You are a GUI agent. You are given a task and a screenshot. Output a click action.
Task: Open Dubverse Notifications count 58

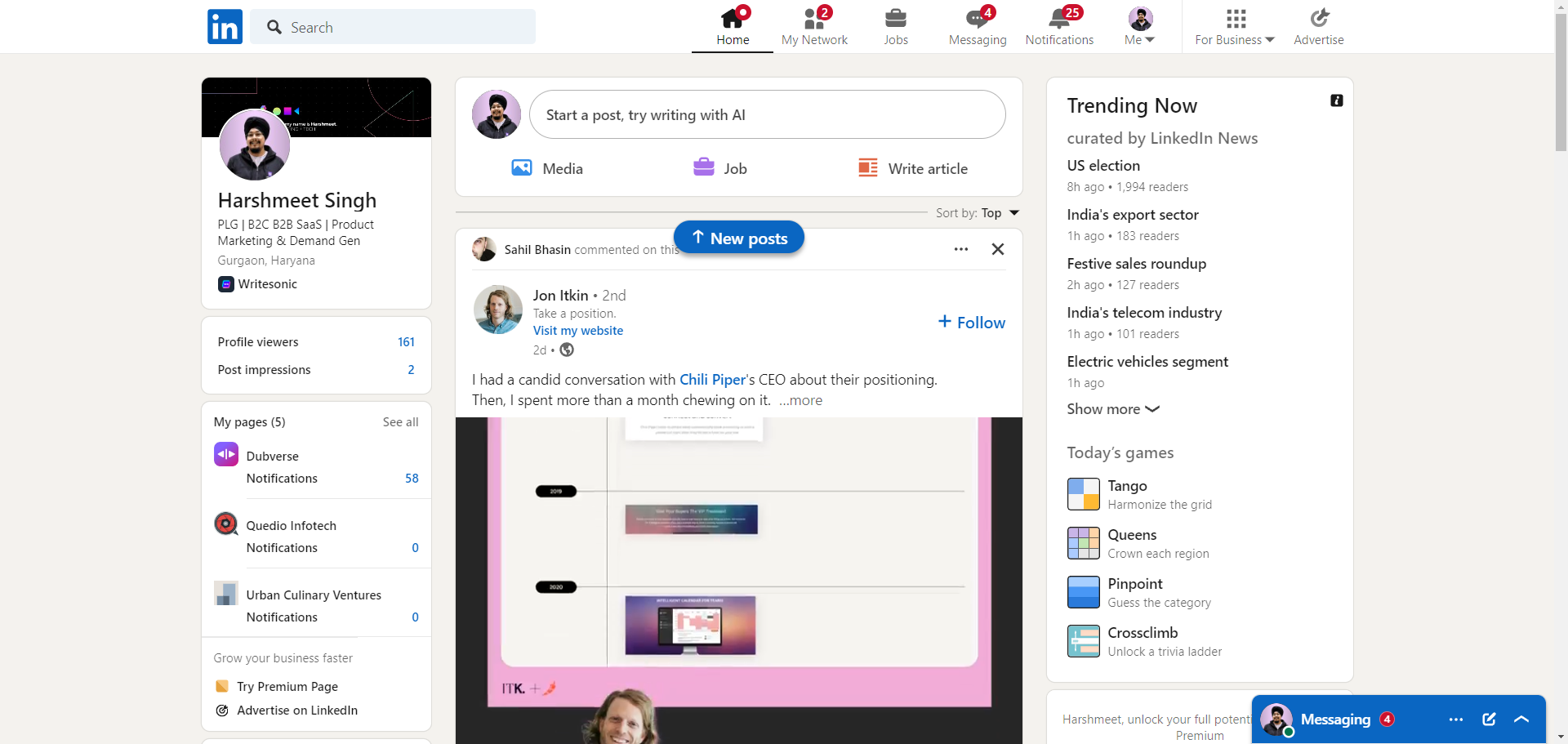coord(412,479)
